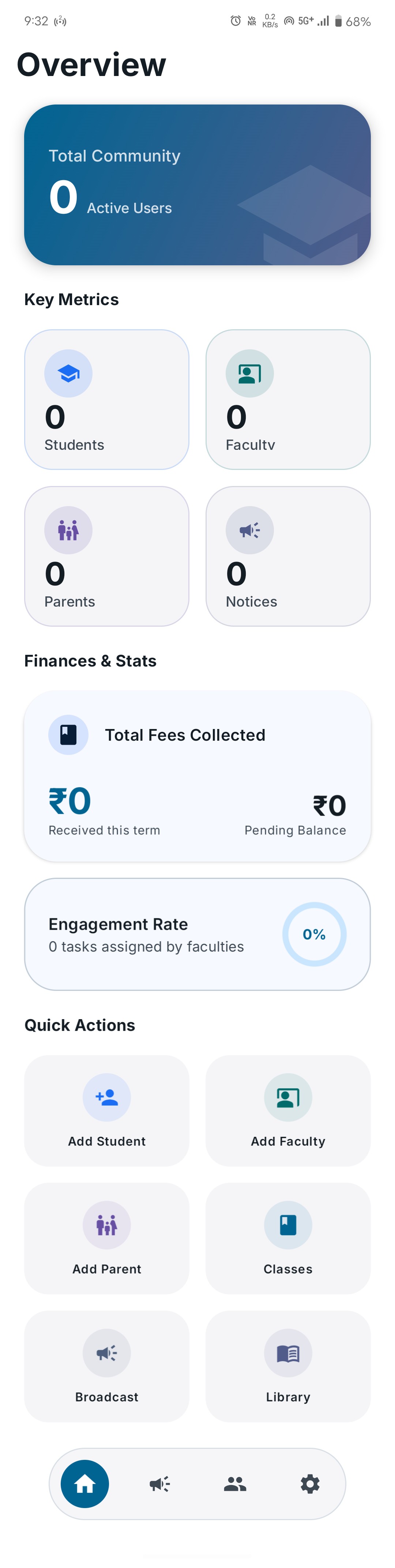Click the Add Student person-plus icon

tap(107, 1097)
